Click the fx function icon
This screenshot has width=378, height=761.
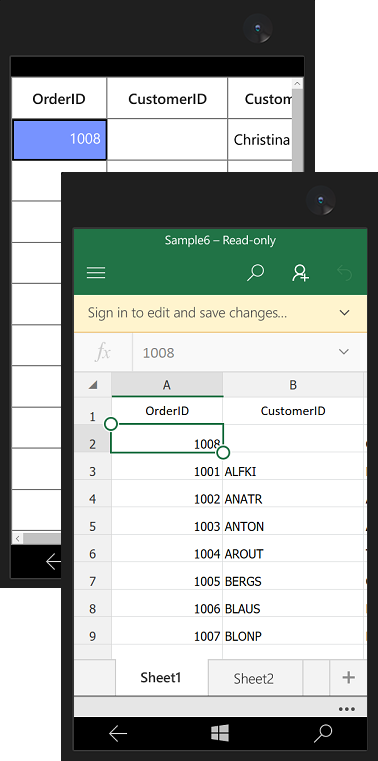tap(103, 352)
